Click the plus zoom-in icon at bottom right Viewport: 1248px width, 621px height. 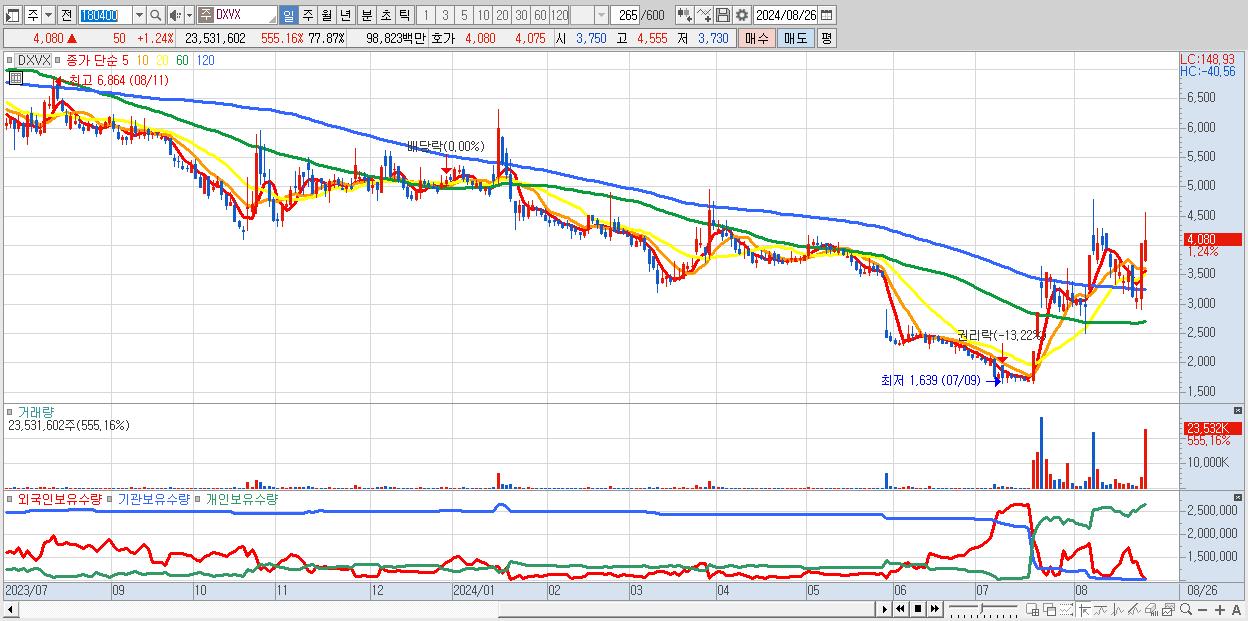point(1220,609)
